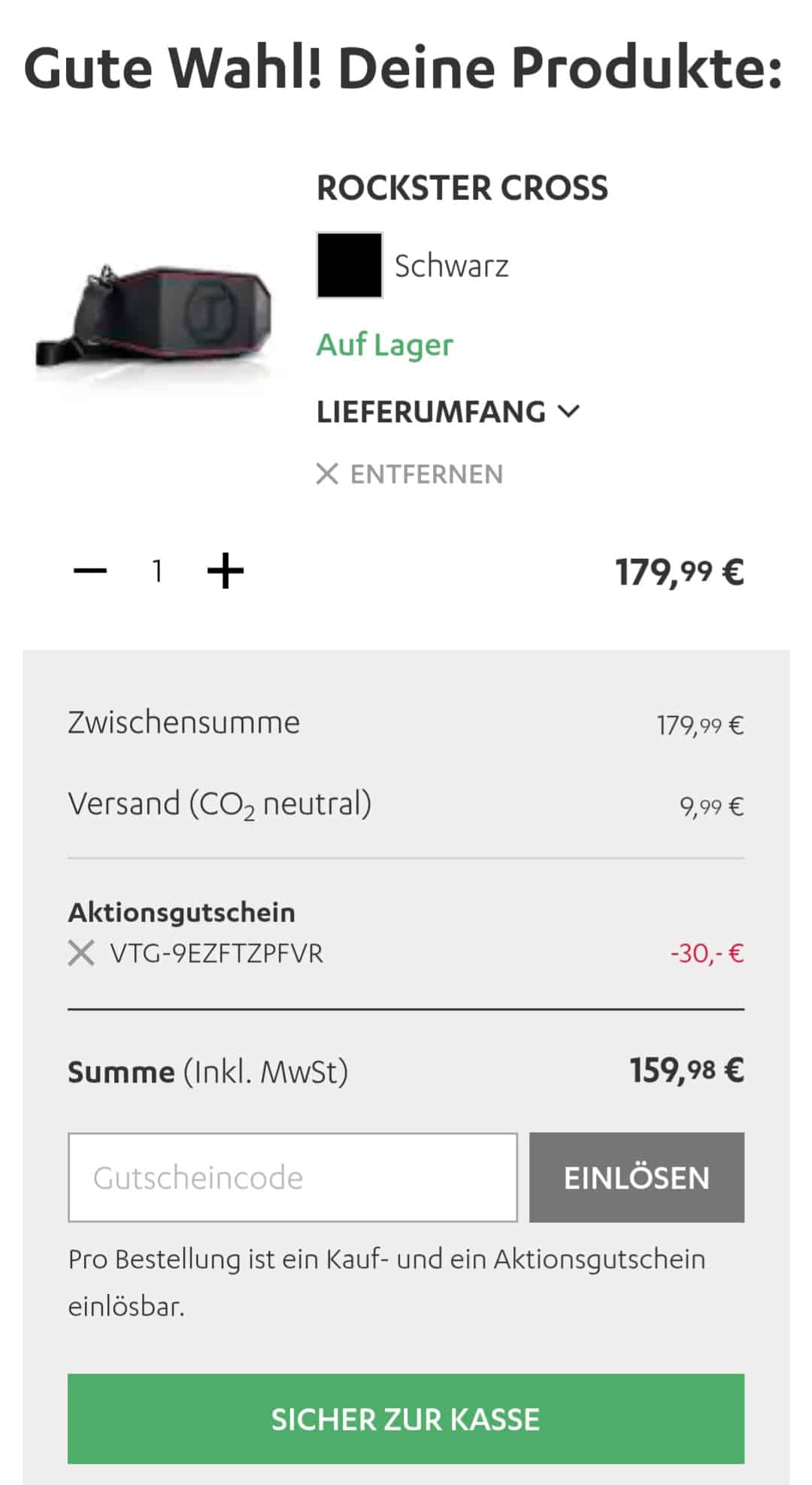The width and height of the screenshot is (812, 1485).
Task: Click the Schwarz color label
Action: (452, 266)
